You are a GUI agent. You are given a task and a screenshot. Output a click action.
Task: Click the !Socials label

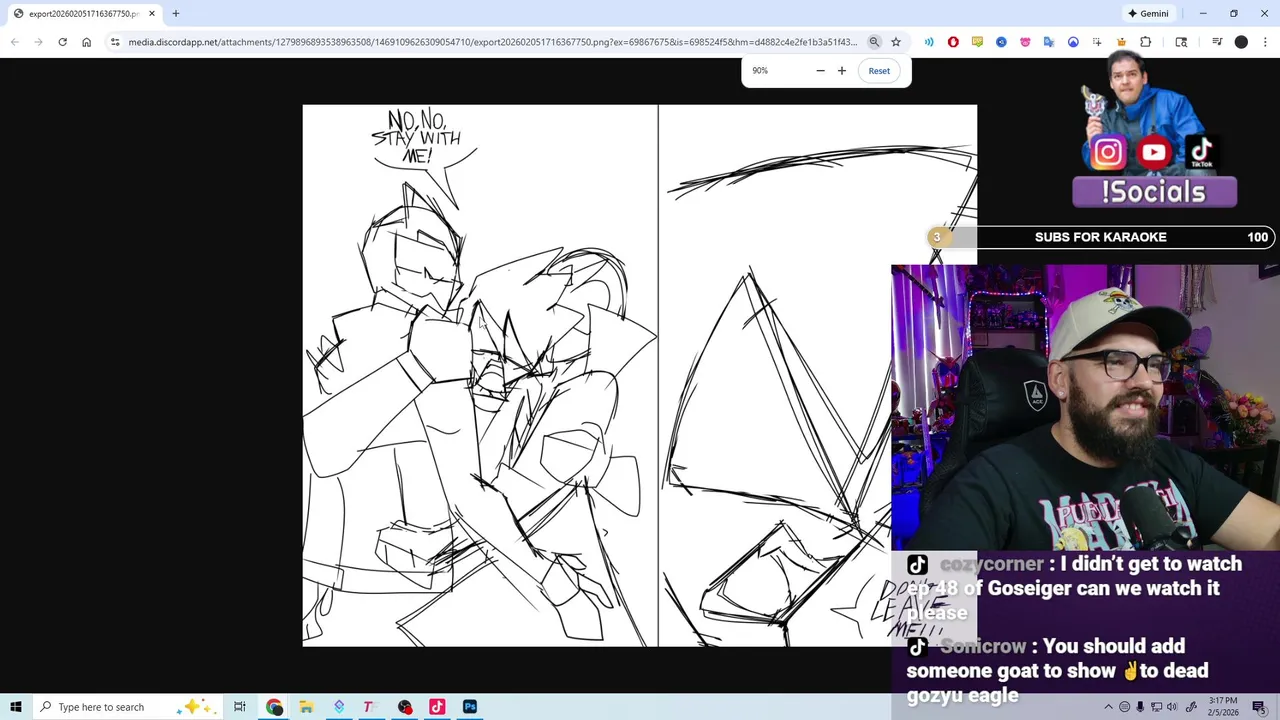1154,192
